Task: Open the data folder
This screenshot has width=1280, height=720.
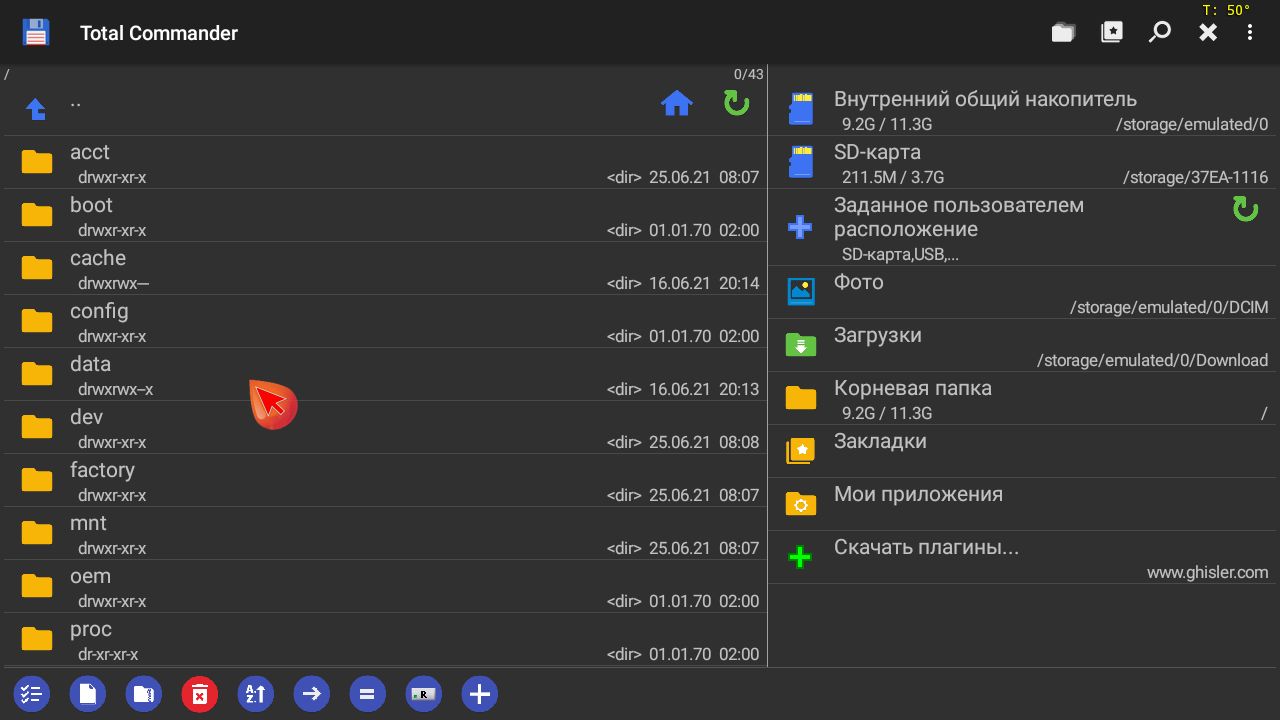Action: (x=384, y=374)
